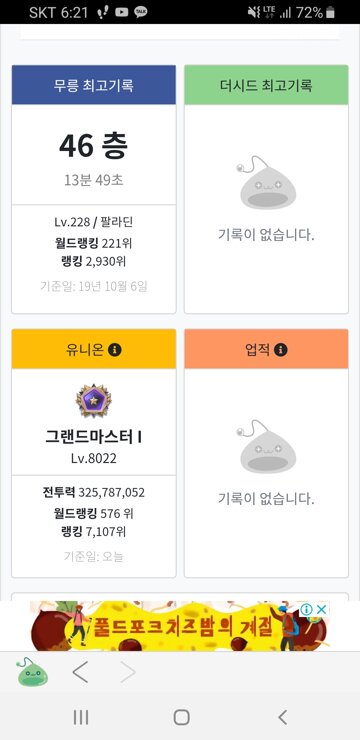
Task: Close the ad banner with X
Action: pyautogui.click(x=321, y=609)
